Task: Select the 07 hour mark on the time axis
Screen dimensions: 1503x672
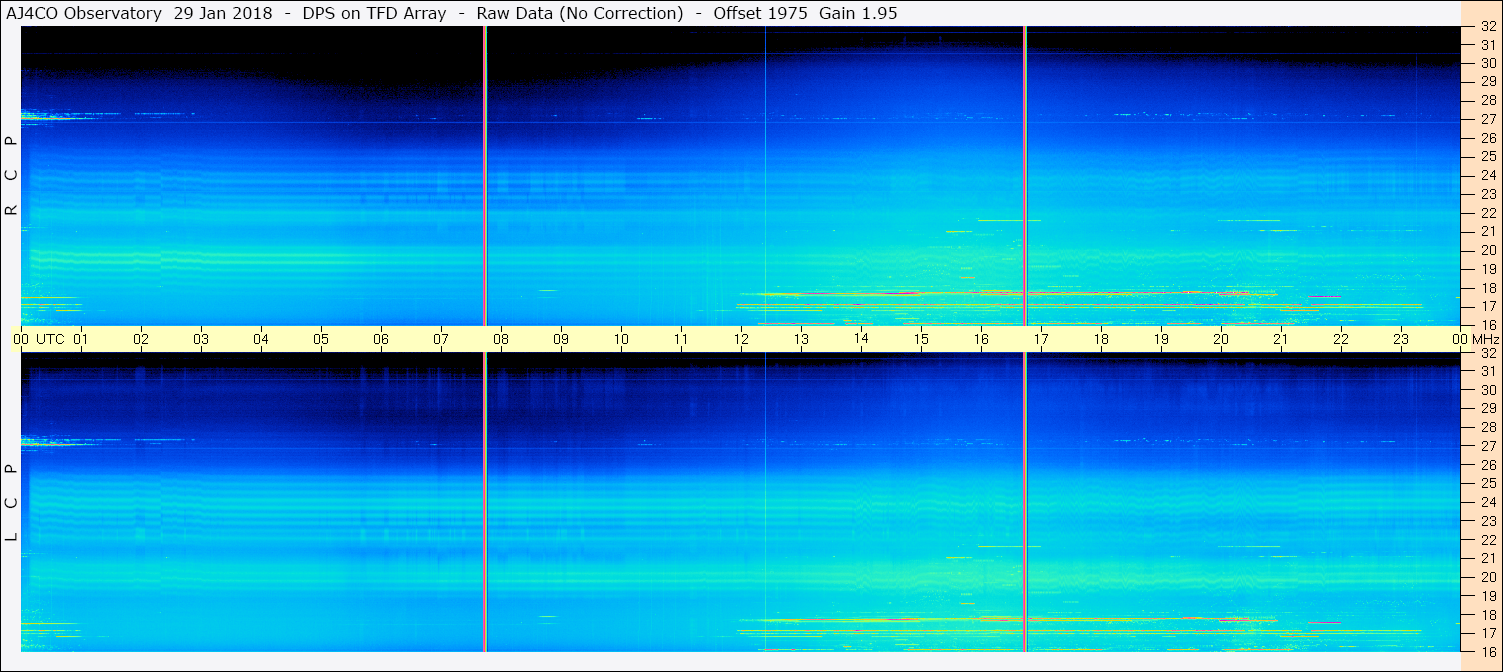Action: coord(441,339)
